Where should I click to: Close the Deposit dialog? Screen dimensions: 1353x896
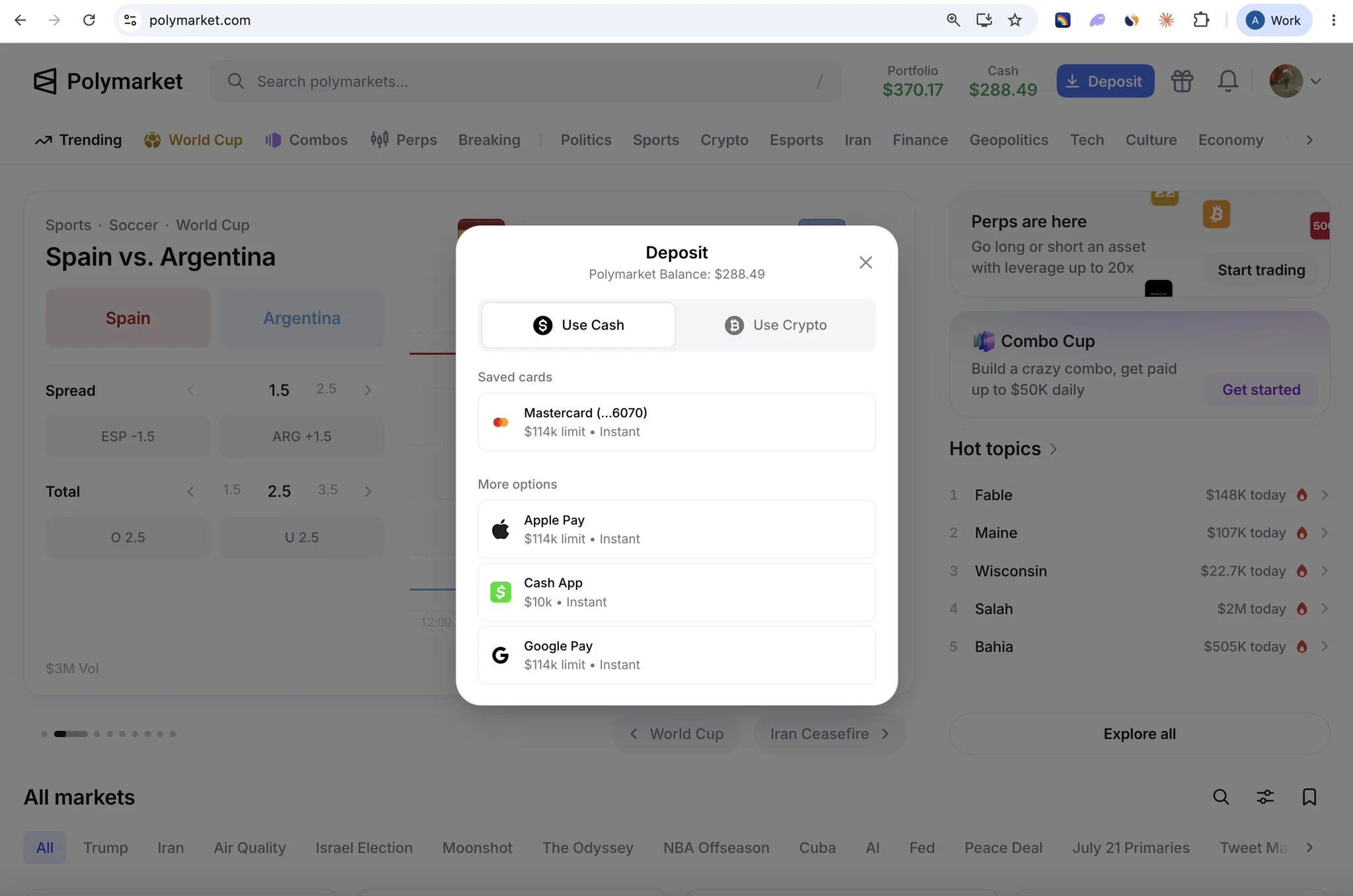[x=865, y=262]
